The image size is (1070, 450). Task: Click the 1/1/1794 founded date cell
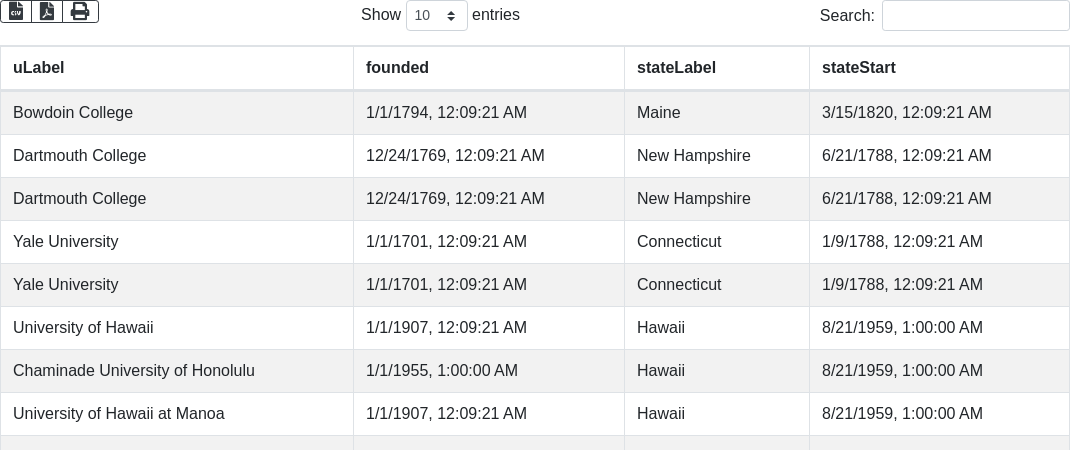pos(446,113)
